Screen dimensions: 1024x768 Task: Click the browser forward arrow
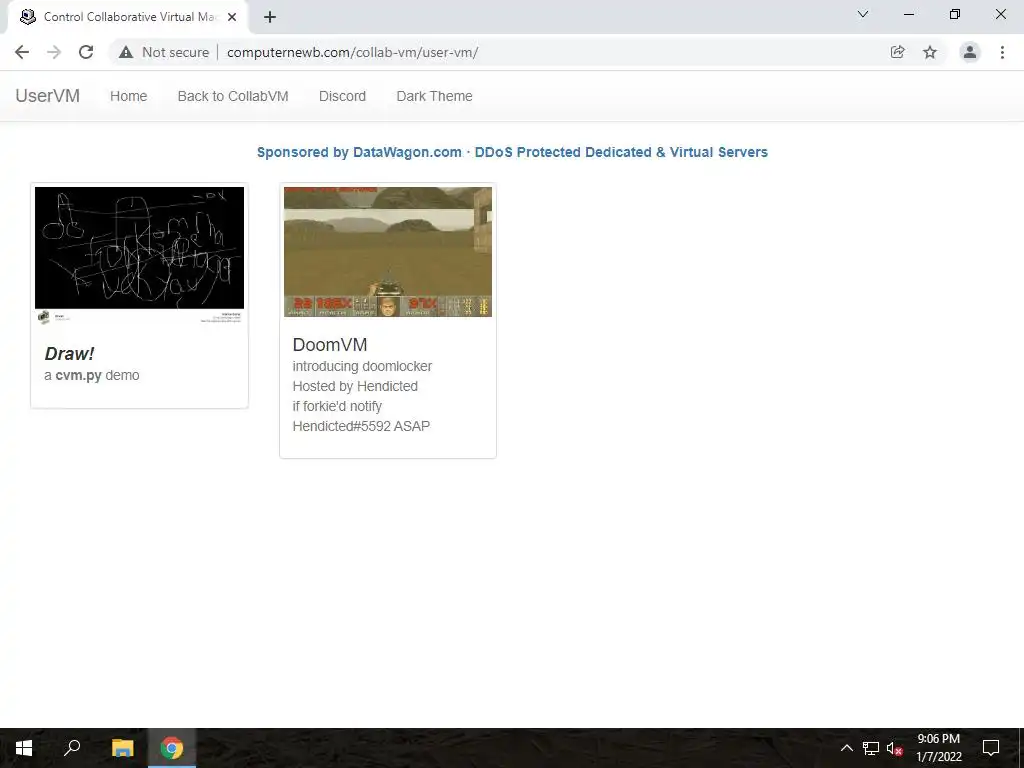54,52
